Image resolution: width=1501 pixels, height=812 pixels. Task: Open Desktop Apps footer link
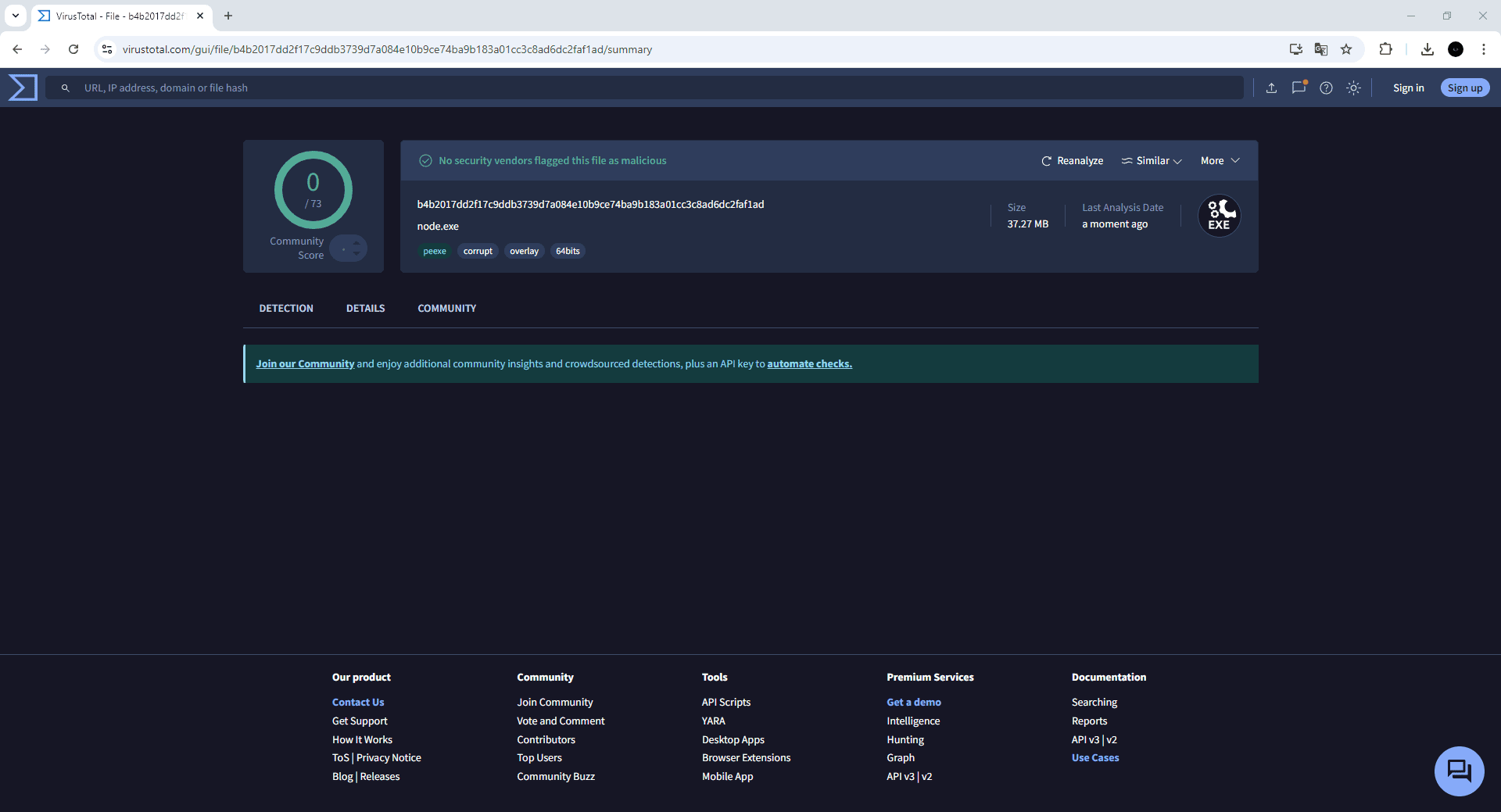pyautogui.click(x=733, y=740)
